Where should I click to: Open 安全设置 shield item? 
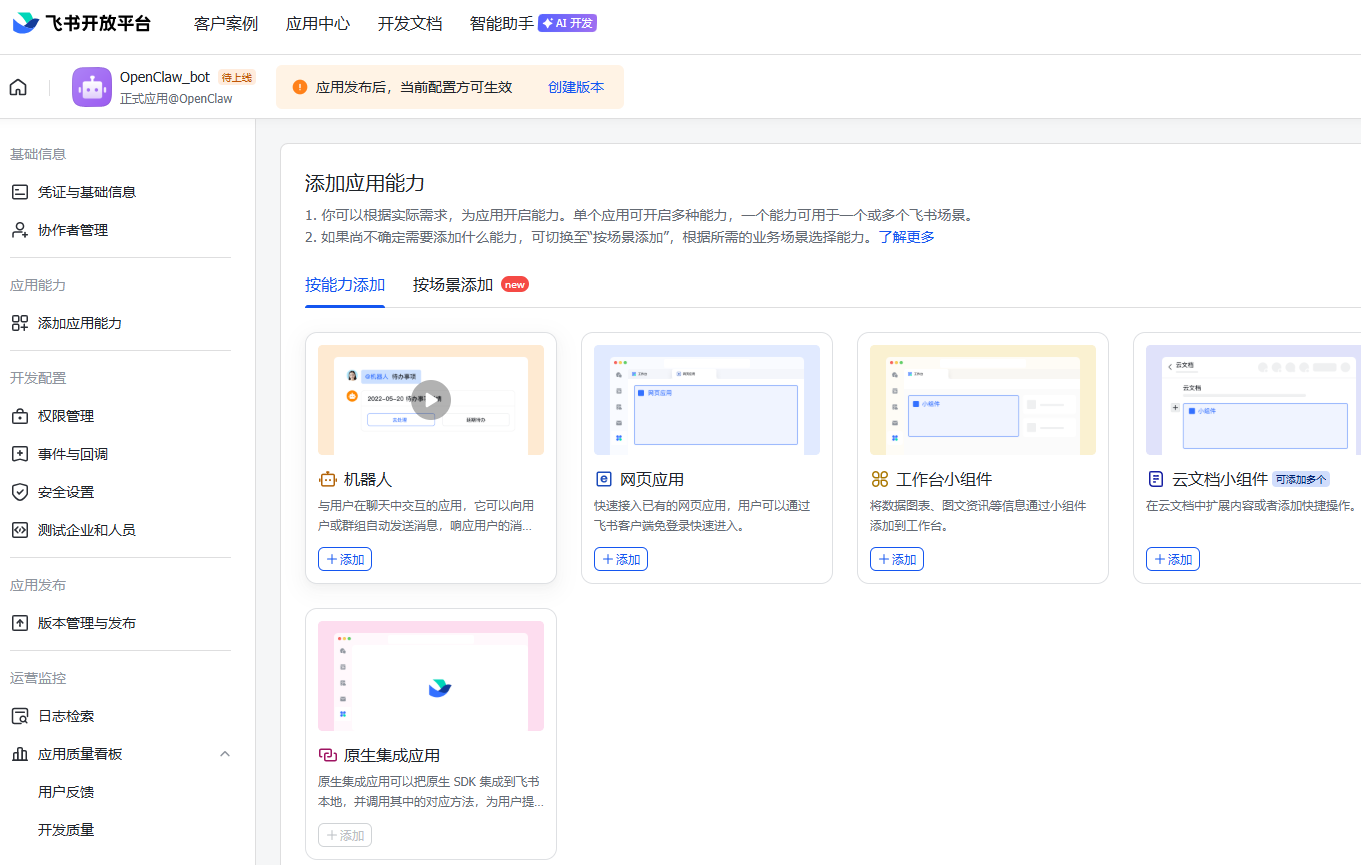pos(66,492)
